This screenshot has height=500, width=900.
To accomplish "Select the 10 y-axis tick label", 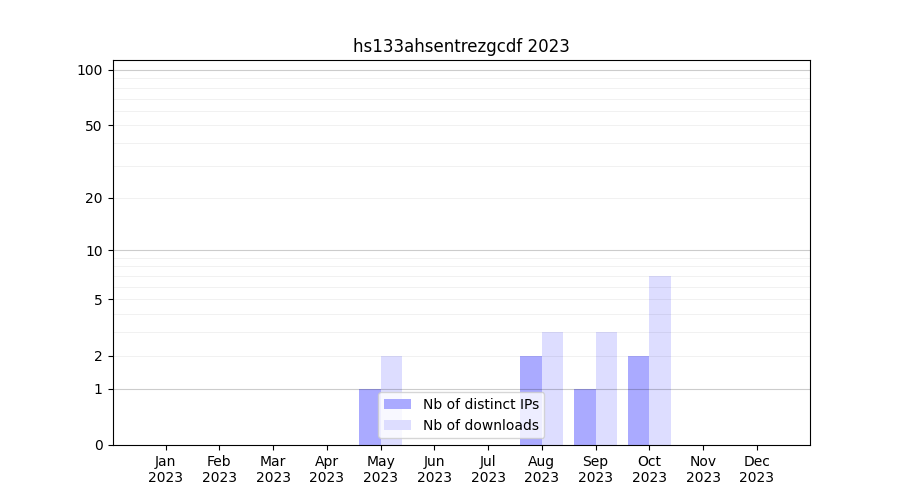I will 94,251.
